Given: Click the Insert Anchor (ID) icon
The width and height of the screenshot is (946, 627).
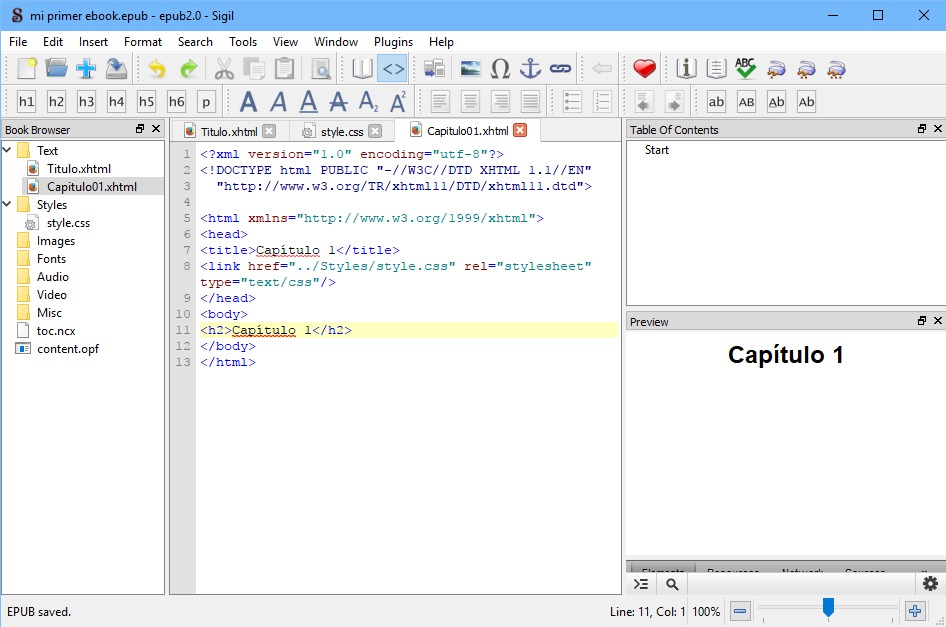Looking at the screenshot, I should coord(530,69).
